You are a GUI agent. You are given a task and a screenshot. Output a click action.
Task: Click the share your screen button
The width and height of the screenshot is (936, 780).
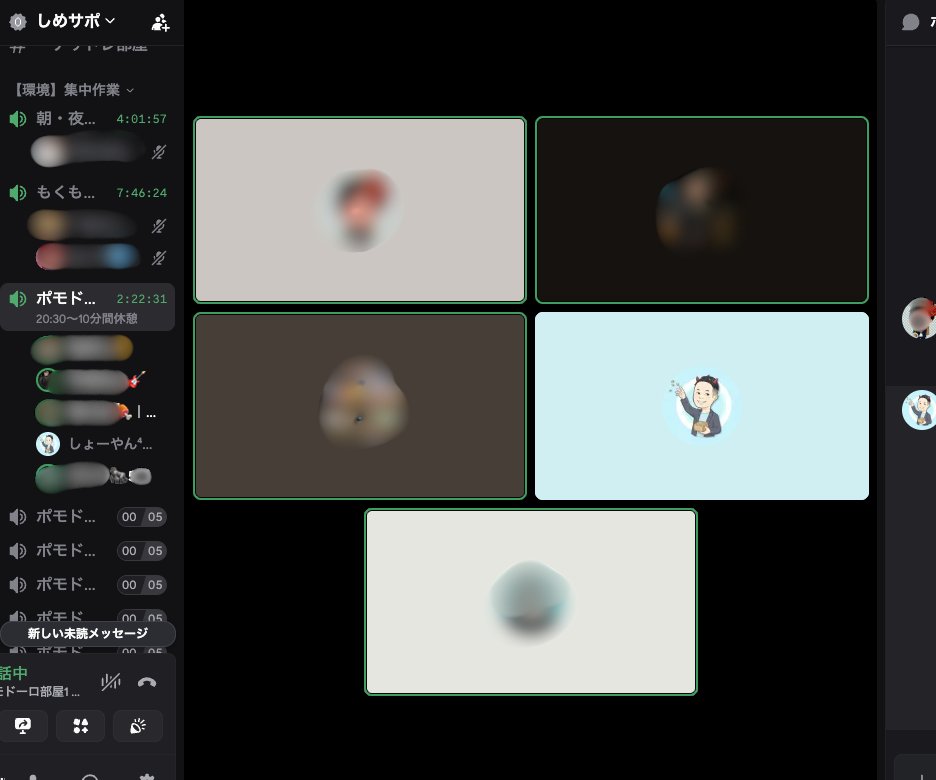pyautogui.click(x=23, y=726)
